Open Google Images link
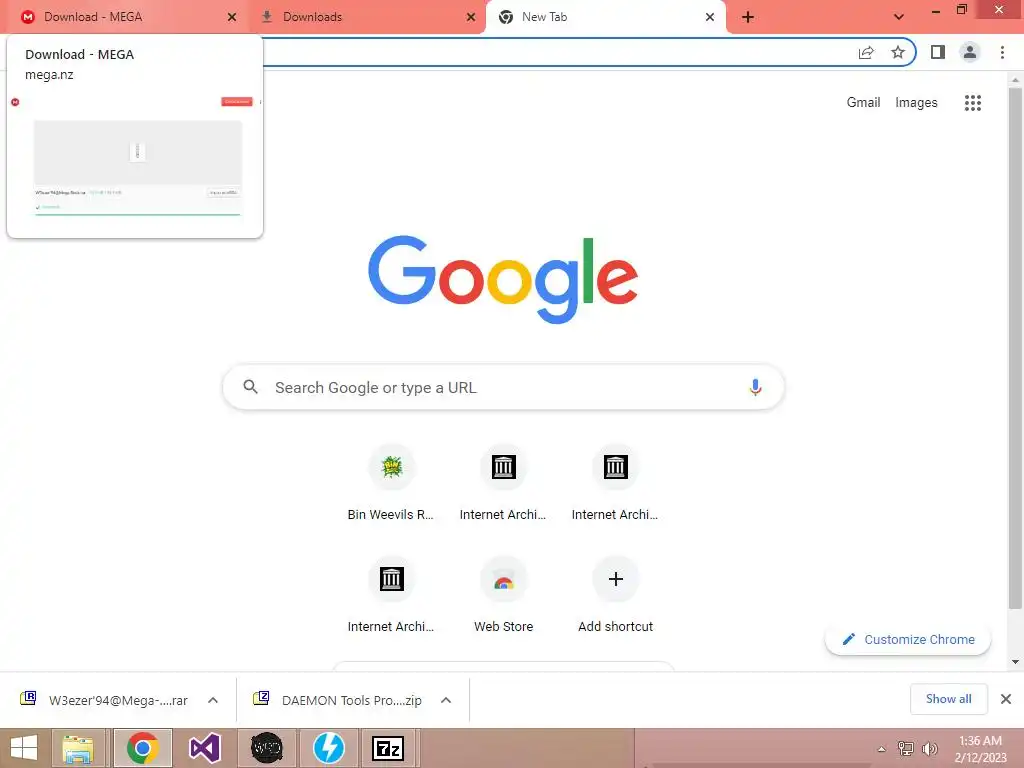This screenshot has height=768, width=1024. [916, 103]
